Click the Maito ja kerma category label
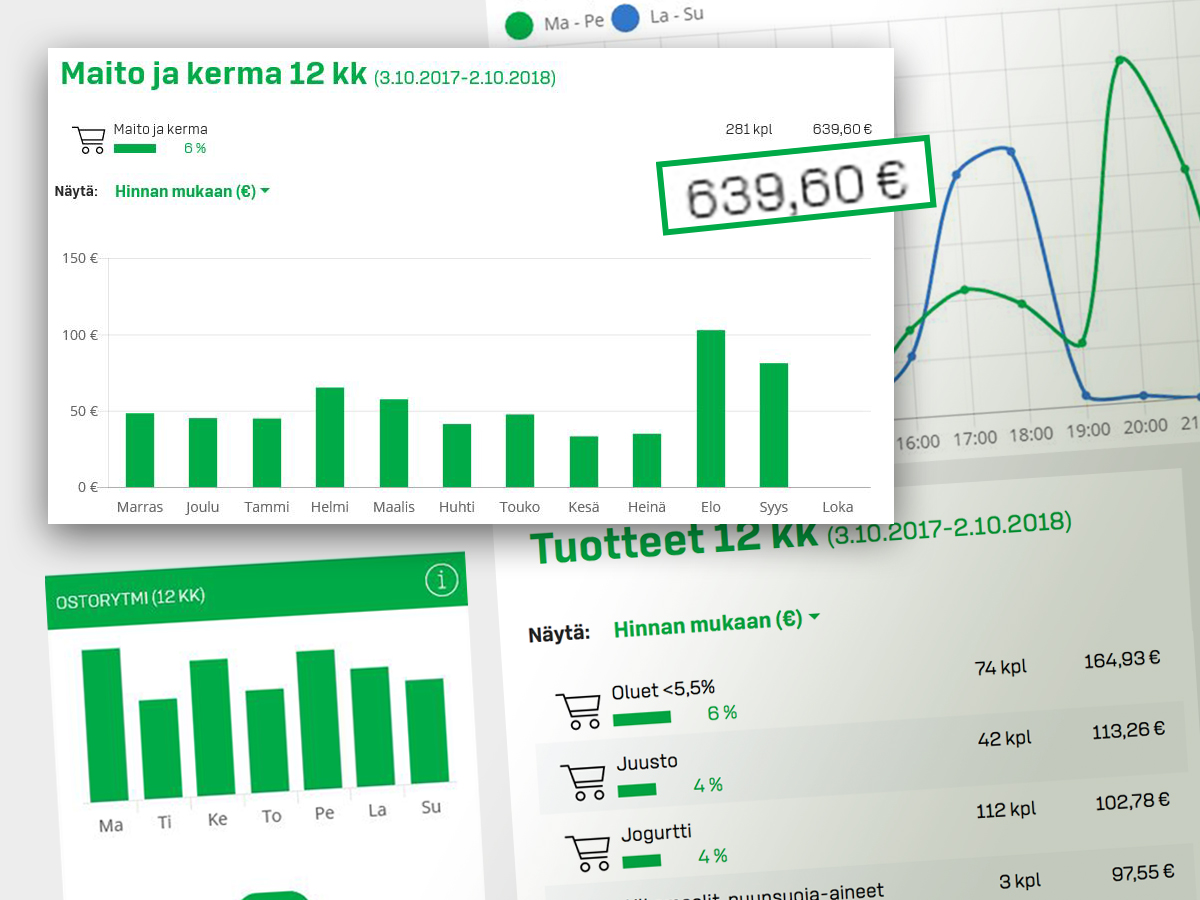The image size is (1200, 900). pos(161,129)
